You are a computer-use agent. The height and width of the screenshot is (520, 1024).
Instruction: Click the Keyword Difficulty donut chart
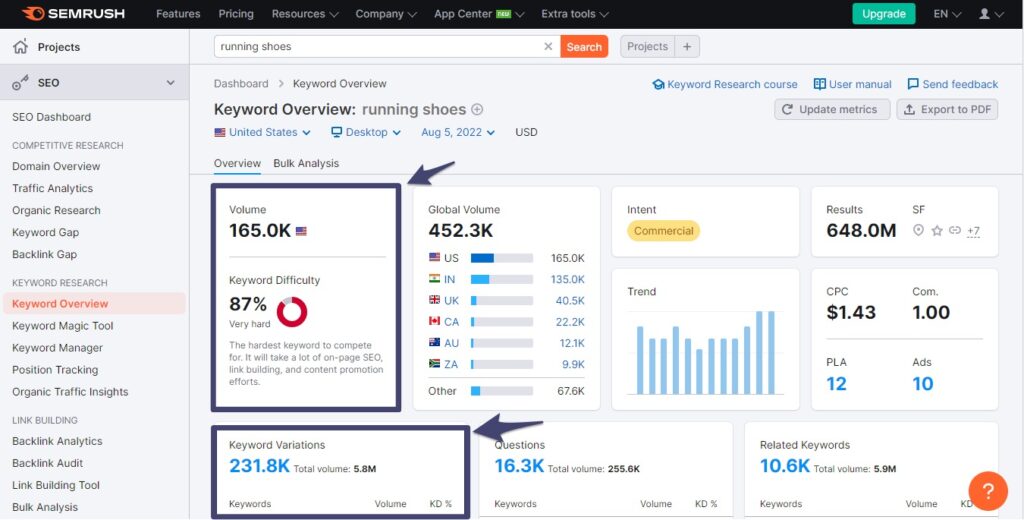pos(292,312)
